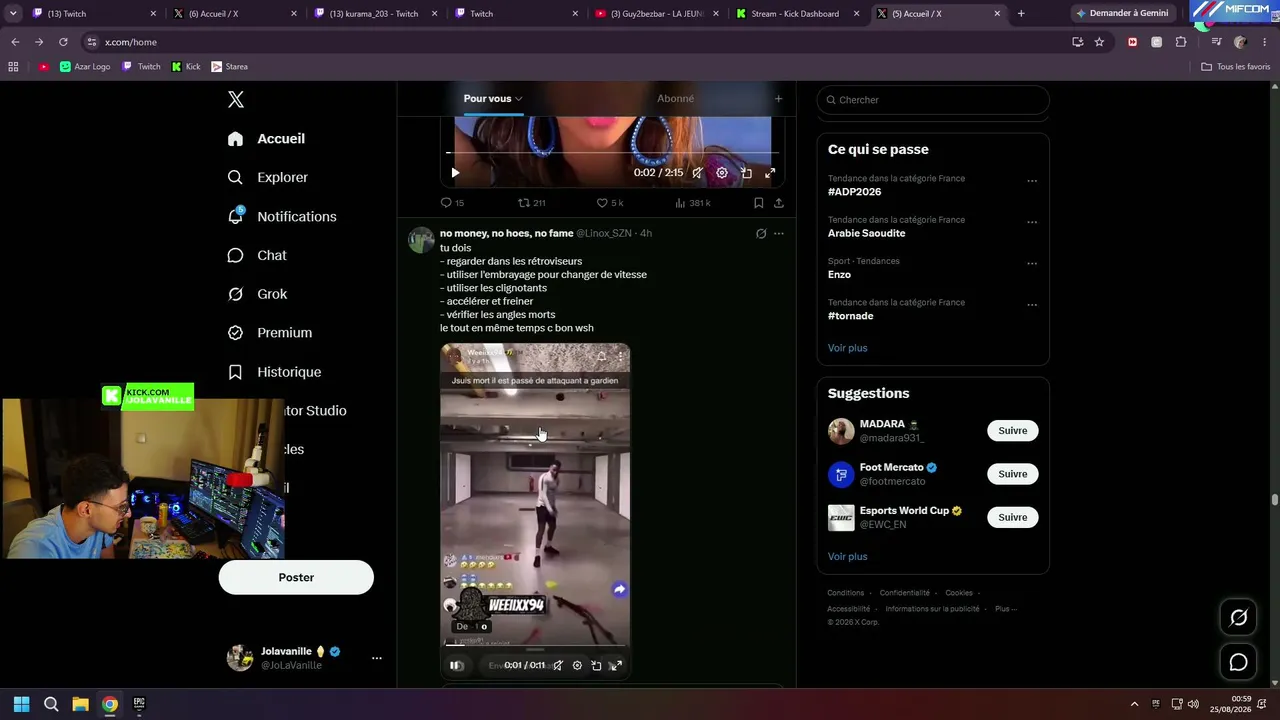This screenshot has width=1280, height=720.
Task: Open Chrome media controls icon
Action: coord(1216,42)
